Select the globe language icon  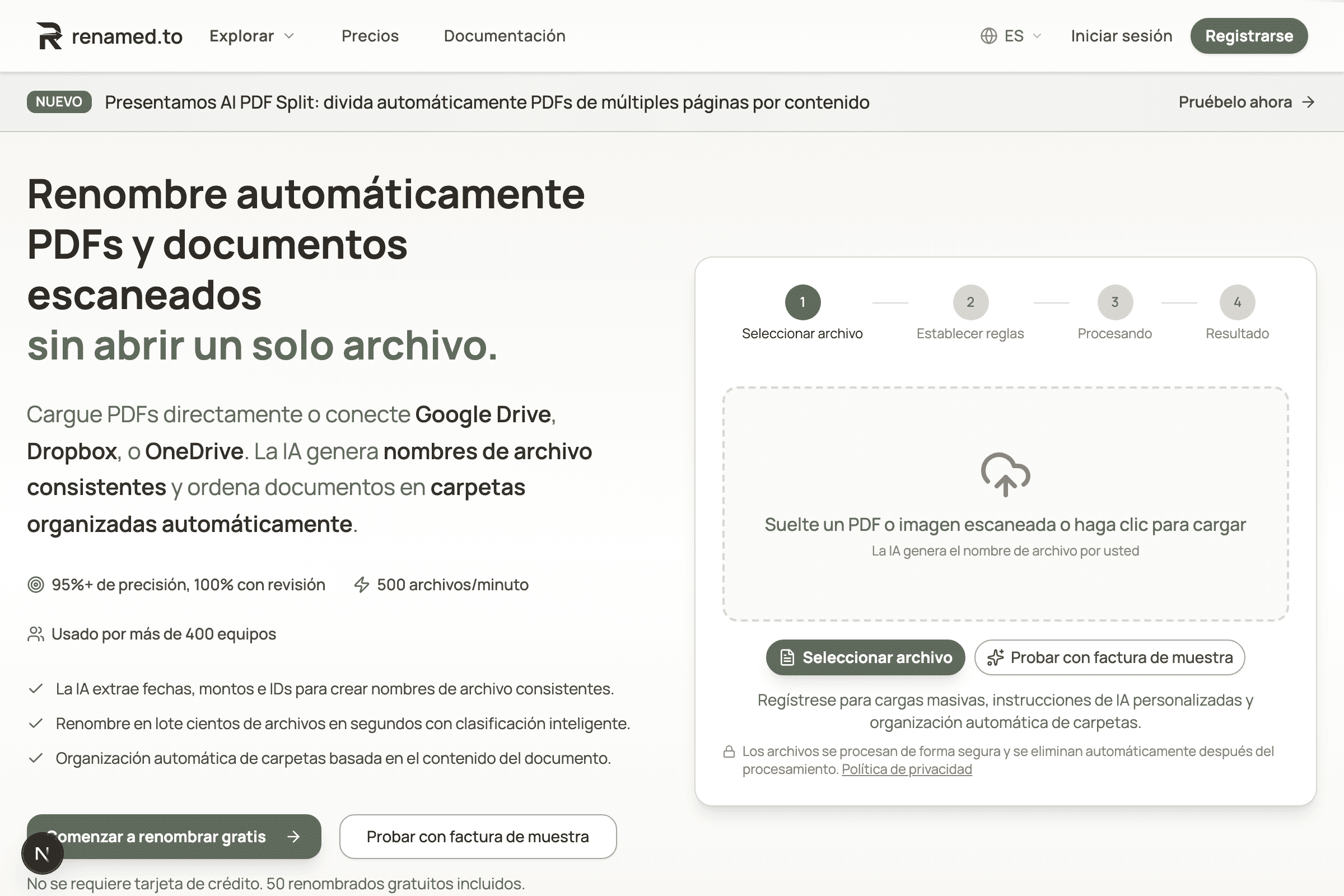tap(990, 35)
